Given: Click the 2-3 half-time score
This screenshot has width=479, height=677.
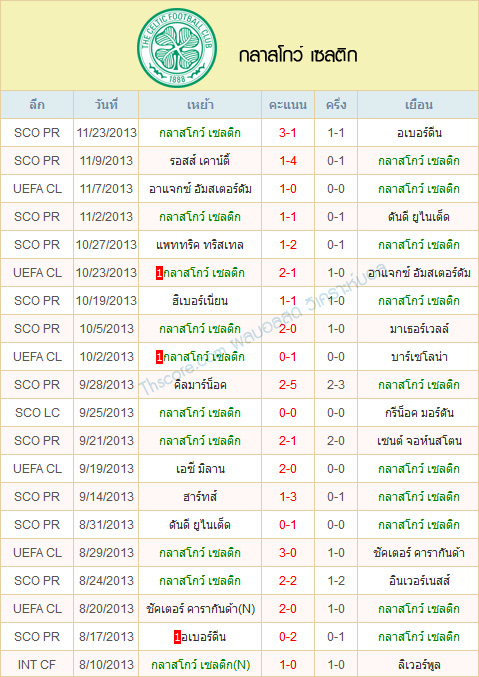Looking at the screenshot, I should click(336, 385).
